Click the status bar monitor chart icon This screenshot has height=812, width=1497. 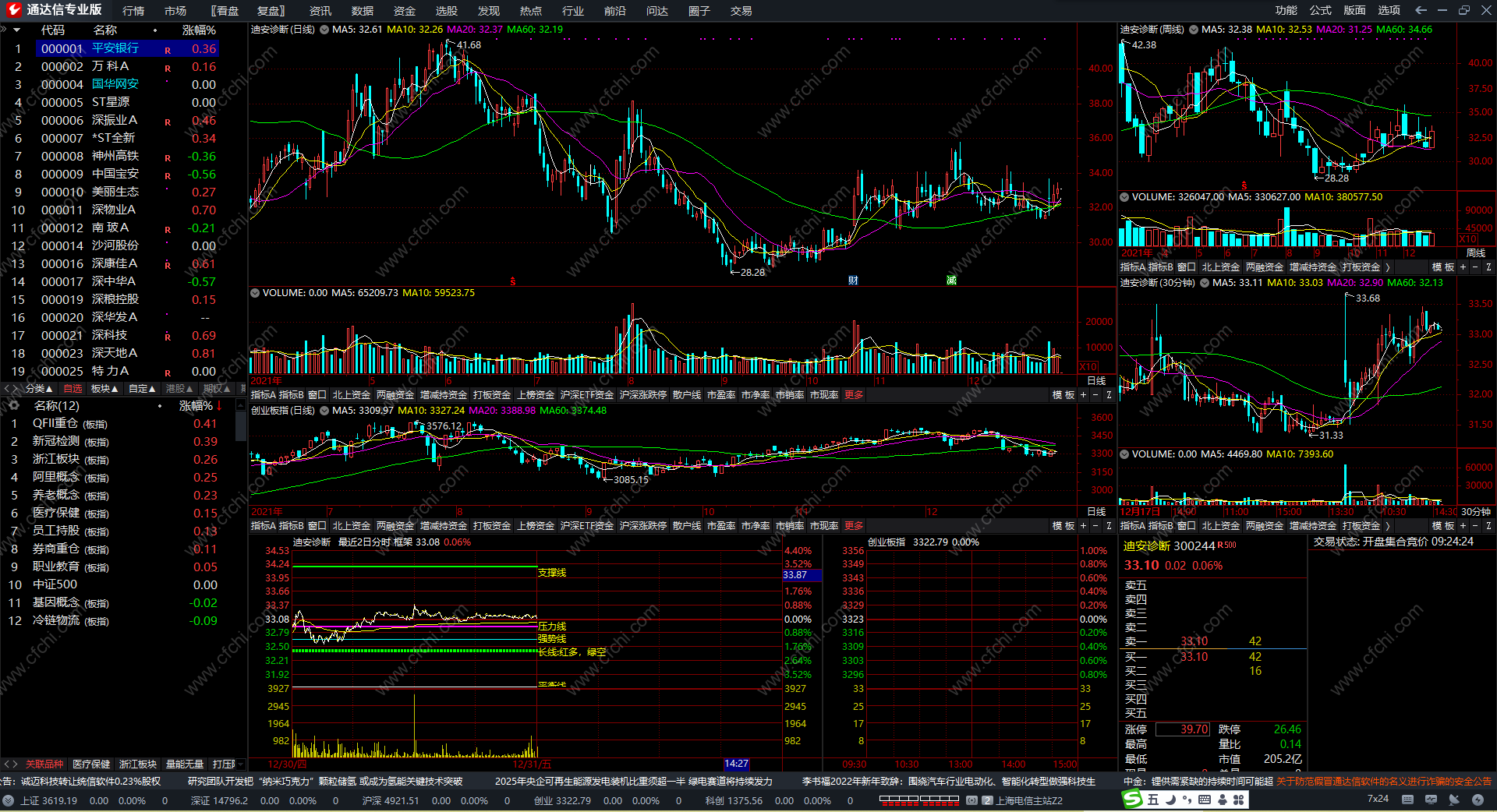click(x=1431, y=800)
